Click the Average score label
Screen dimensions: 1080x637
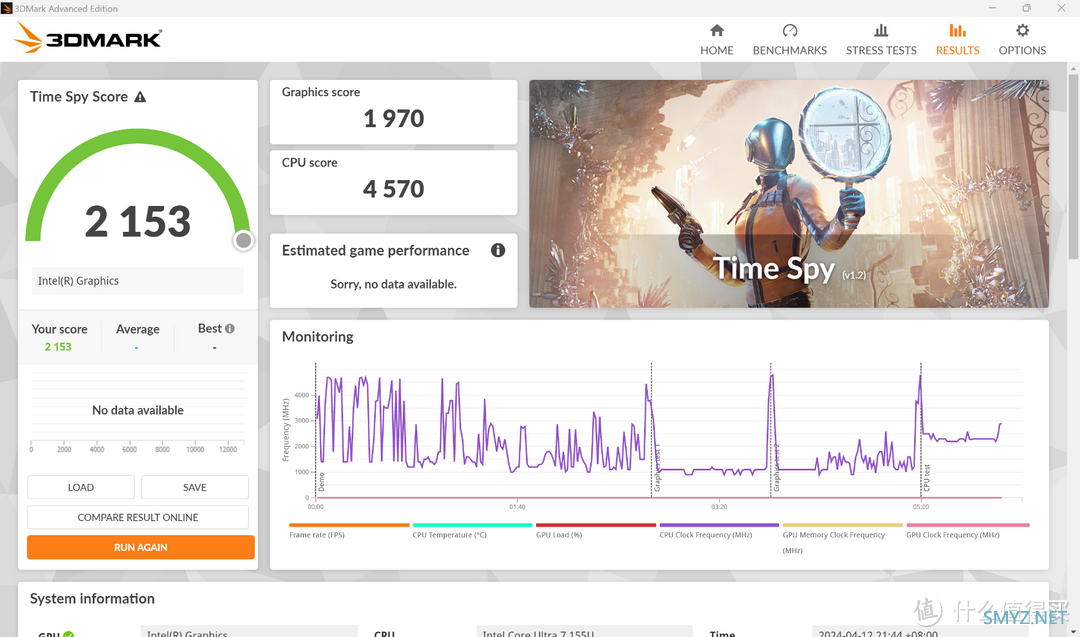pyautogui.click(x=138, y=329)
